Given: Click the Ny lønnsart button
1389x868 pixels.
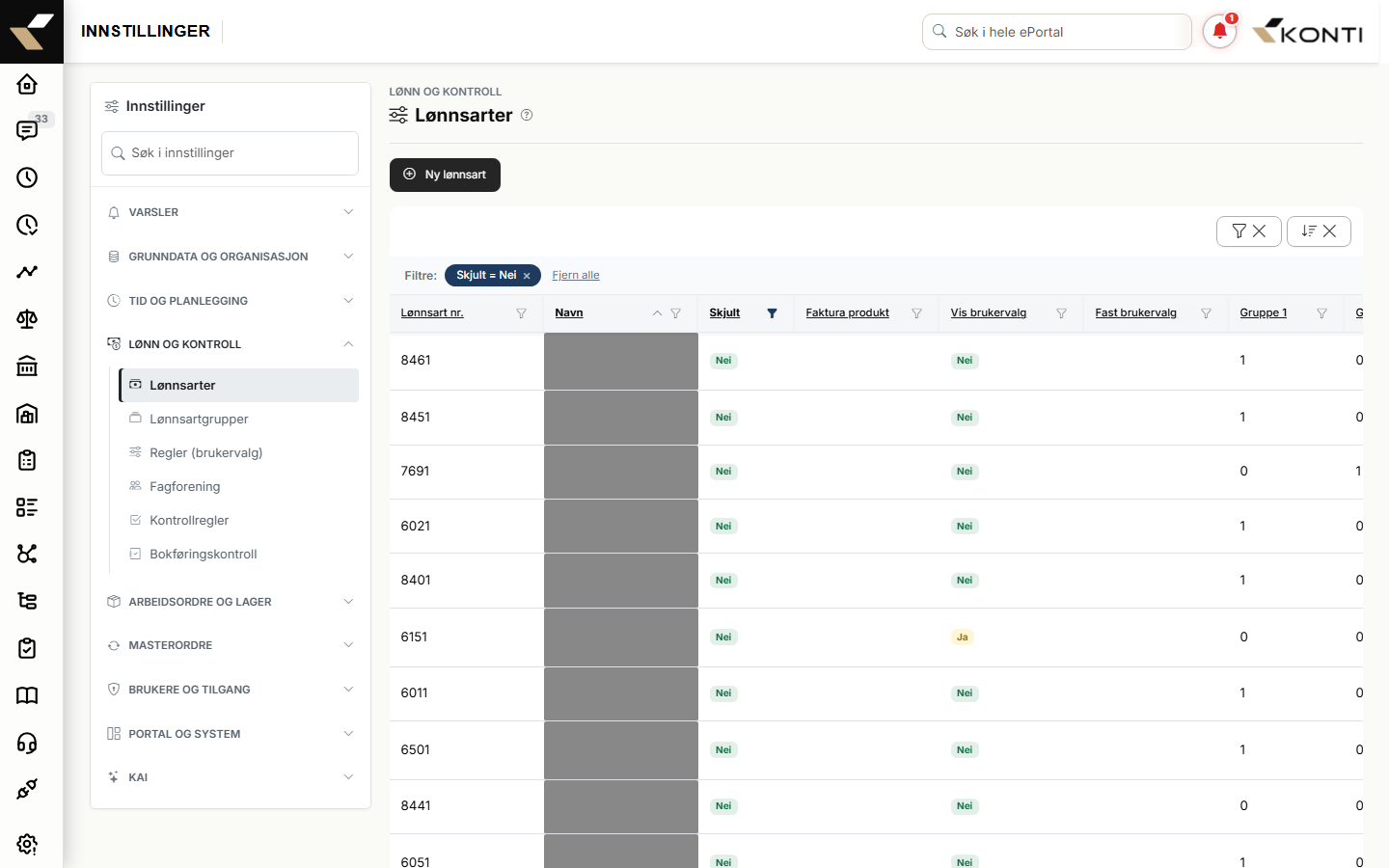Looking at the screenshot, I should (x=445, y=175).
